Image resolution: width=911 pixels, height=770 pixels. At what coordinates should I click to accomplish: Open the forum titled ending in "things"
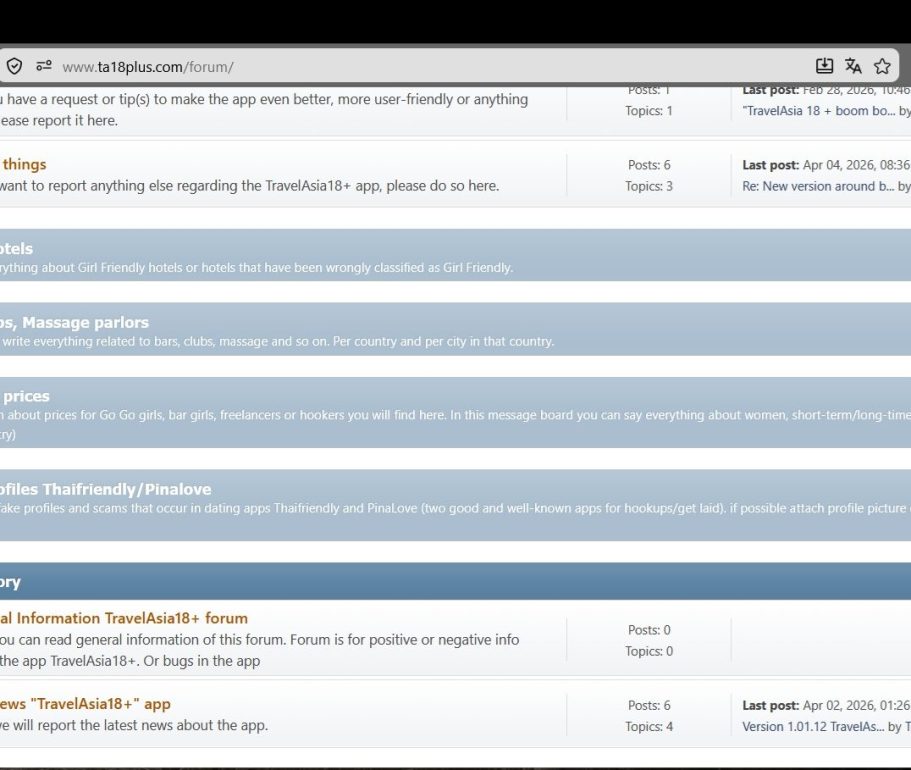[x=24, y=164]
